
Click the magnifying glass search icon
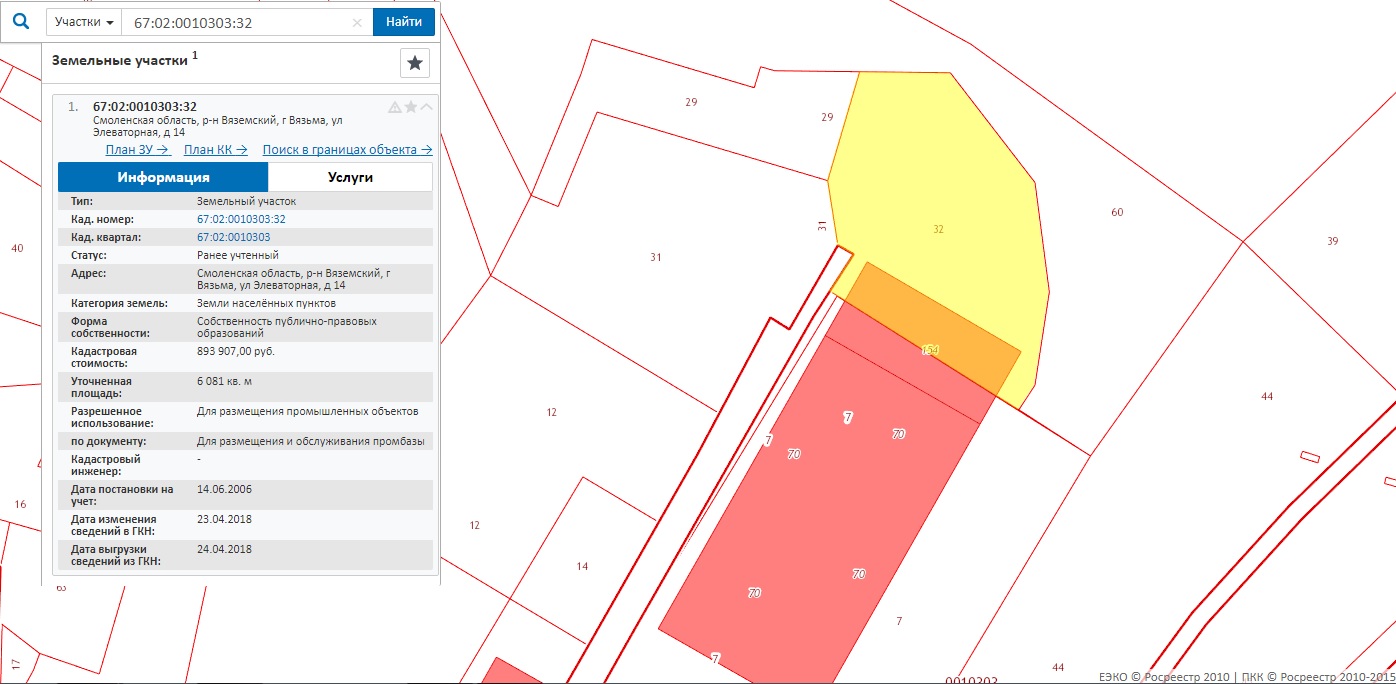pos(21,21)
